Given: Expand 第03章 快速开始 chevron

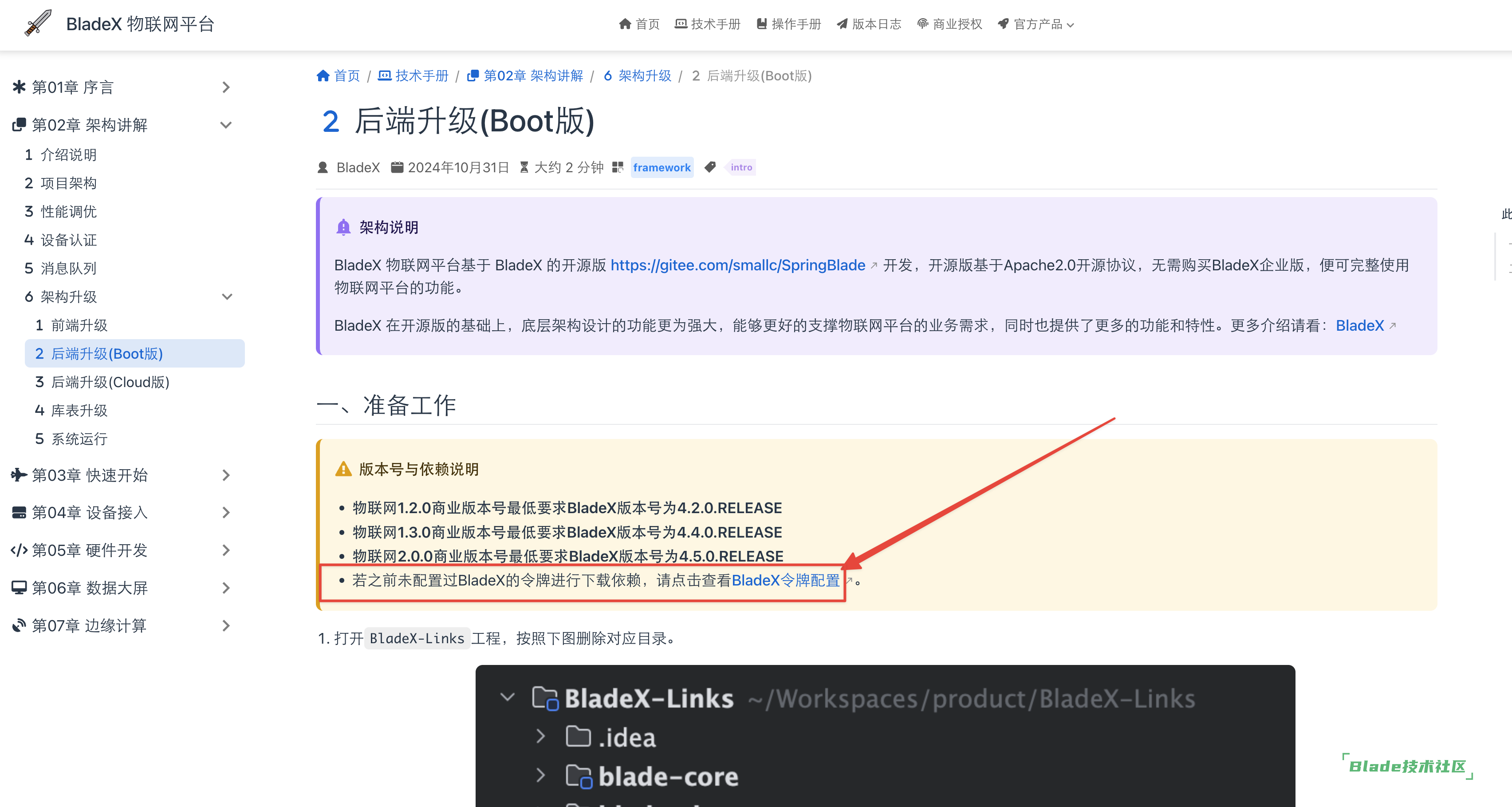Looking at the screenshot, I should (227, 475).
